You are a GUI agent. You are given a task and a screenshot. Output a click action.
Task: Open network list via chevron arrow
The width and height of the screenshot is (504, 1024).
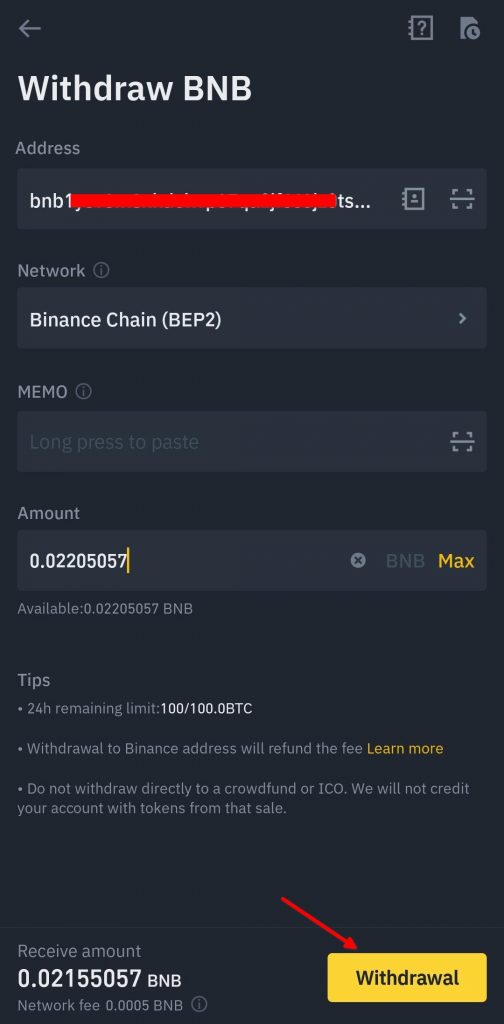pos(462,319)
